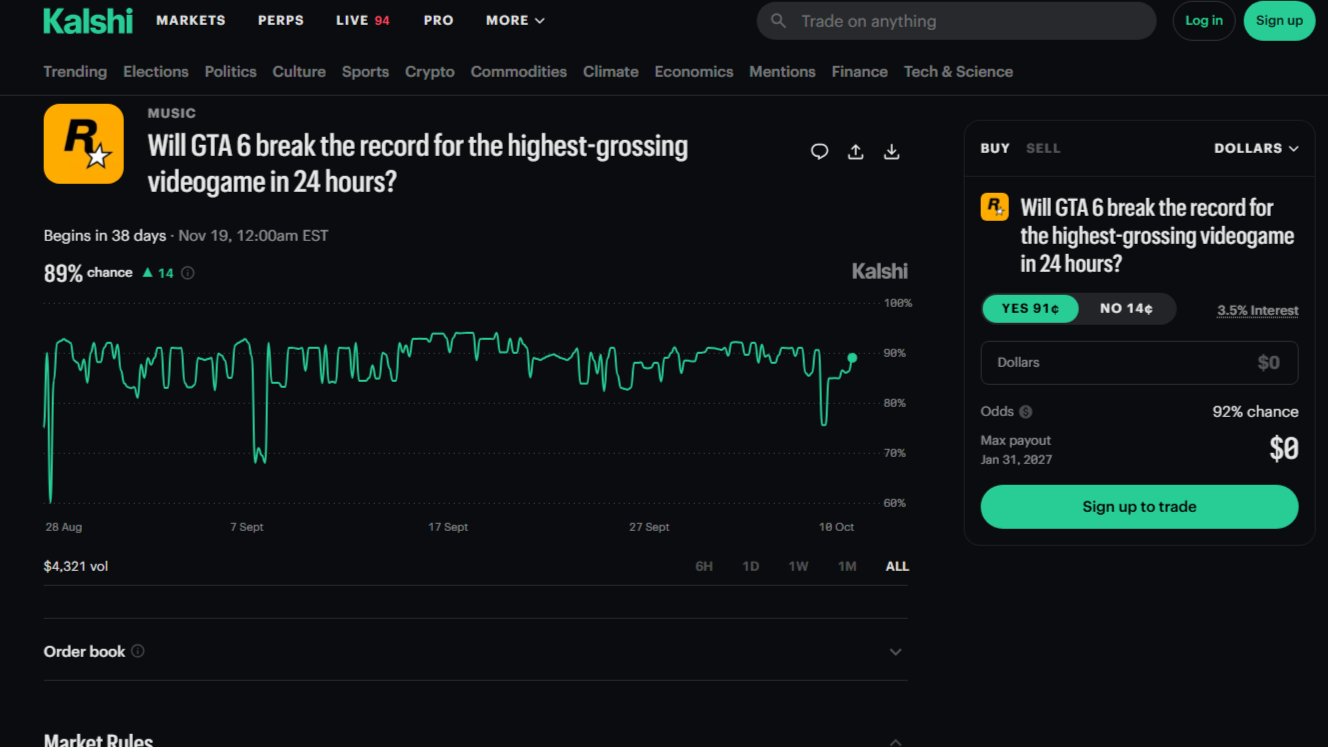The height and width of the screenshot is (747, 1328).
Task: Switch to BUY mode
Action: 995,148
